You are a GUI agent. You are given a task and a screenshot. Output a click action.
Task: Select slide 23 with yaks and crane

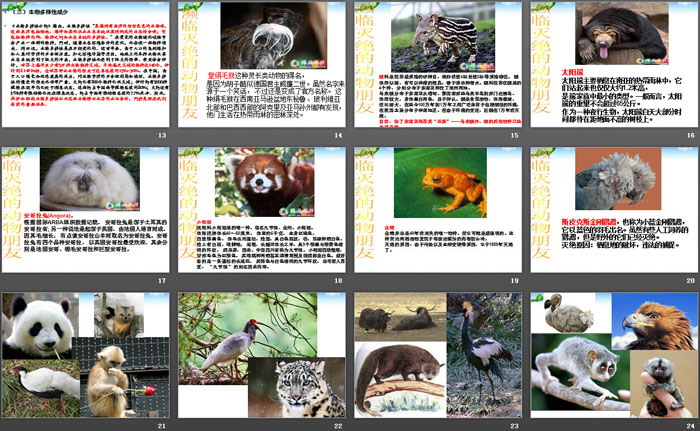438,355
